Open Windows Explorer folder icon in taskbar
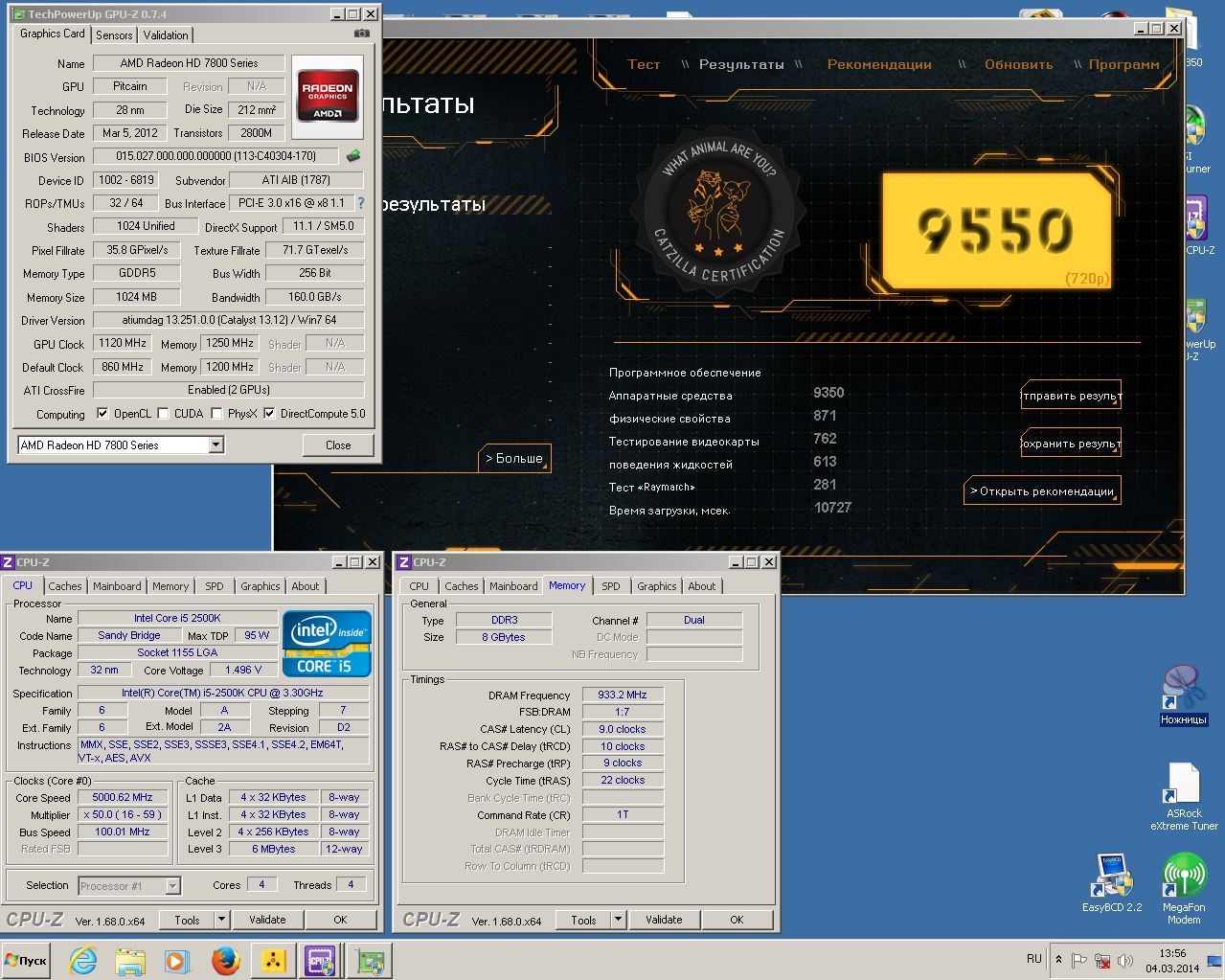The height and width of the screenshot is (980, 1225). click(130, 960)
